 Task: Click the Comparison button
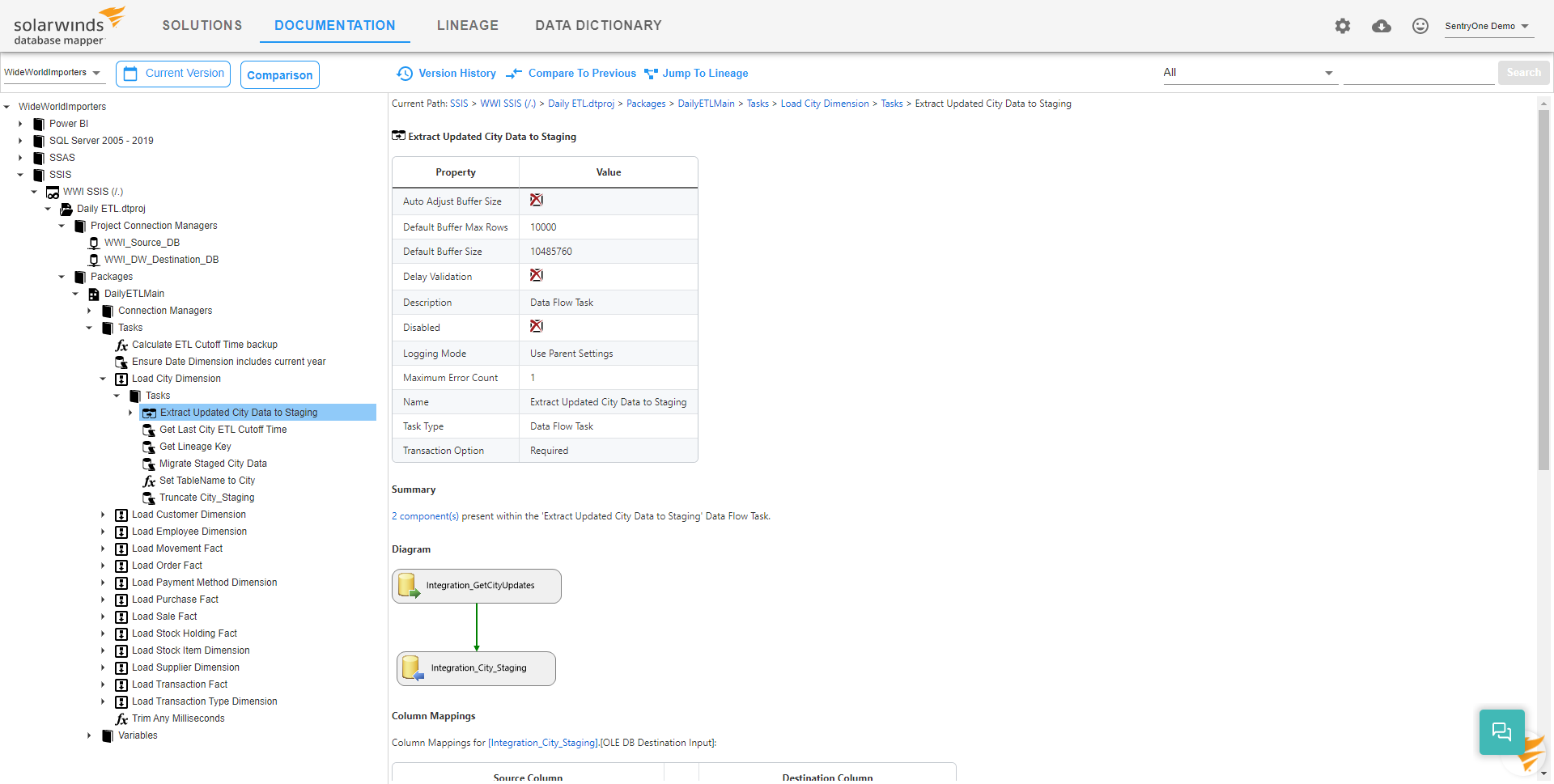point(279,74)
